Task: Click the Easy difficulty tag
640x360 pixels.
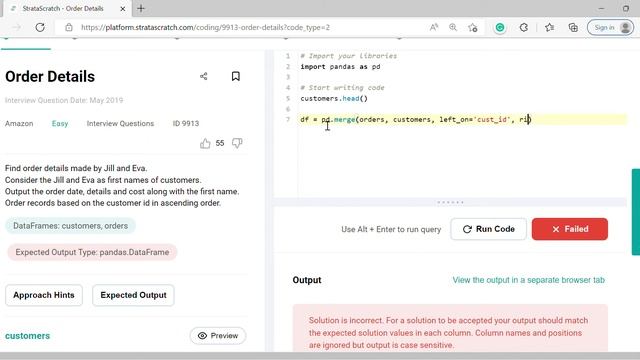Action: pos(60,123)
